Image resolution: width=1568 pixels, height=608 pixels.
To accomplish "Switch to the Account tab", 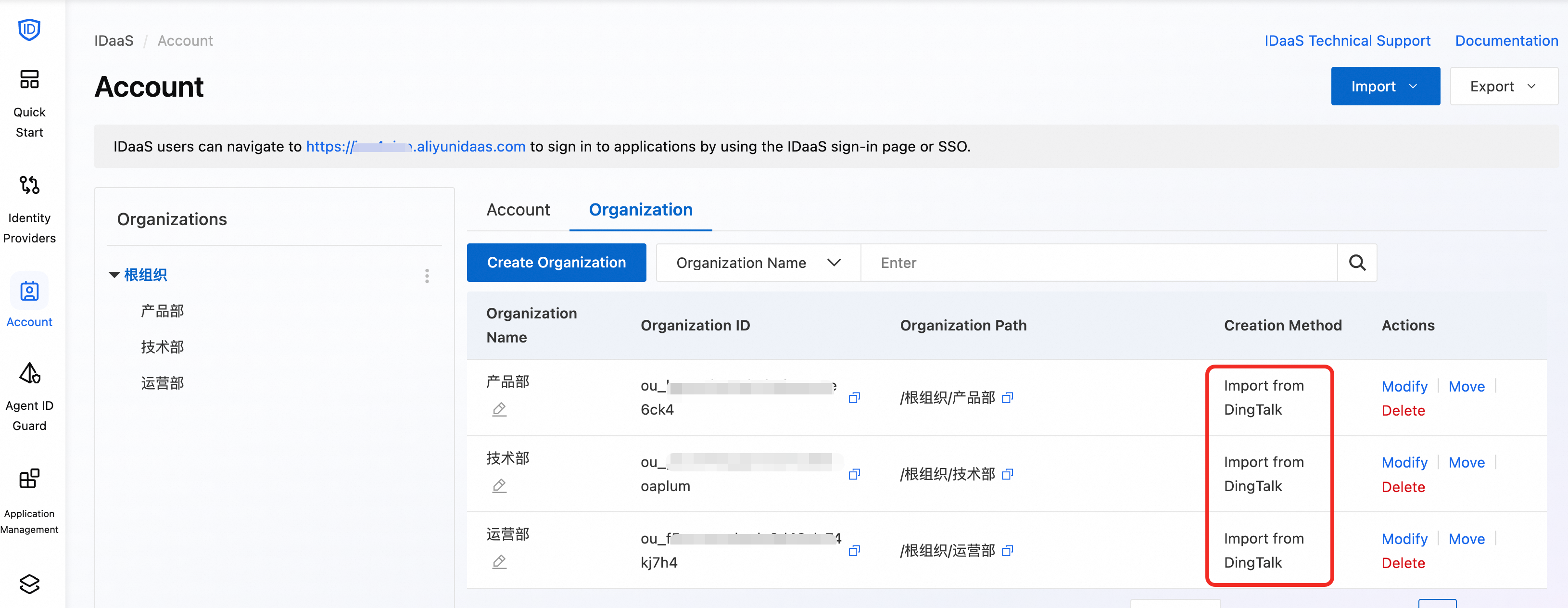I will tap(518, 210).
